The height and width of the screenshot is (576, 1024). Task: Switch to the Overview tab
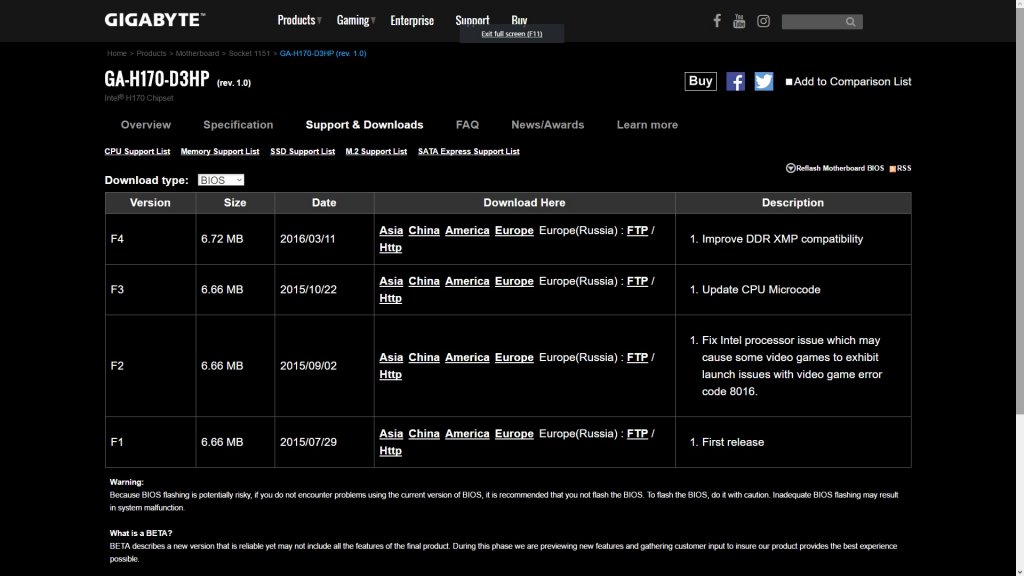click(146, 125)
